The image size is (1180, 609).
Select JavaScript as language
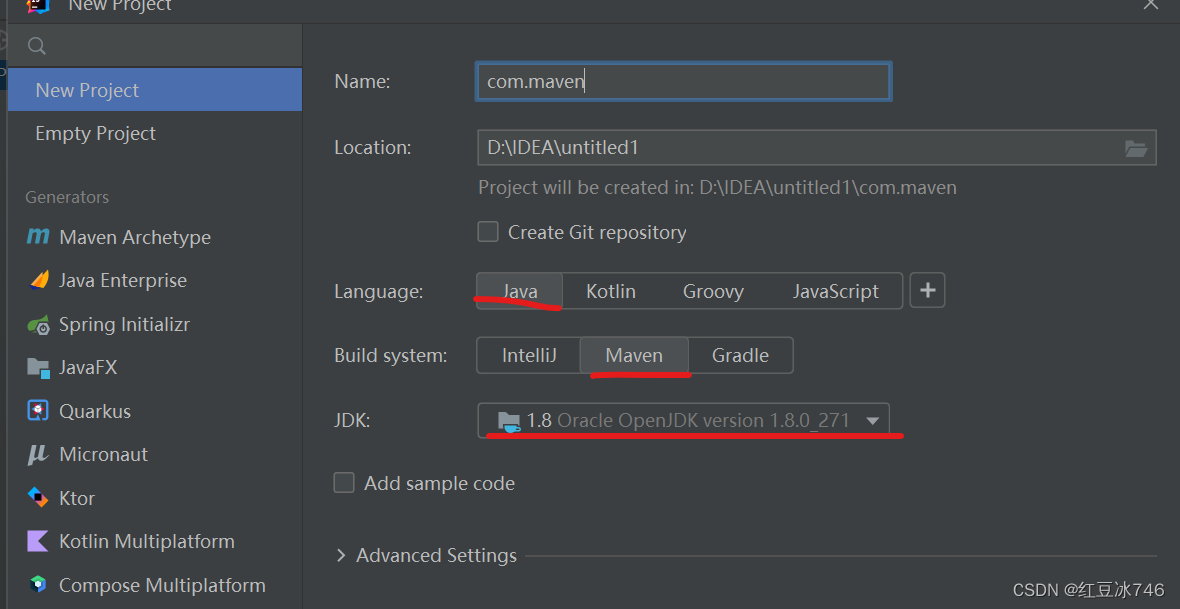[835, 291]
